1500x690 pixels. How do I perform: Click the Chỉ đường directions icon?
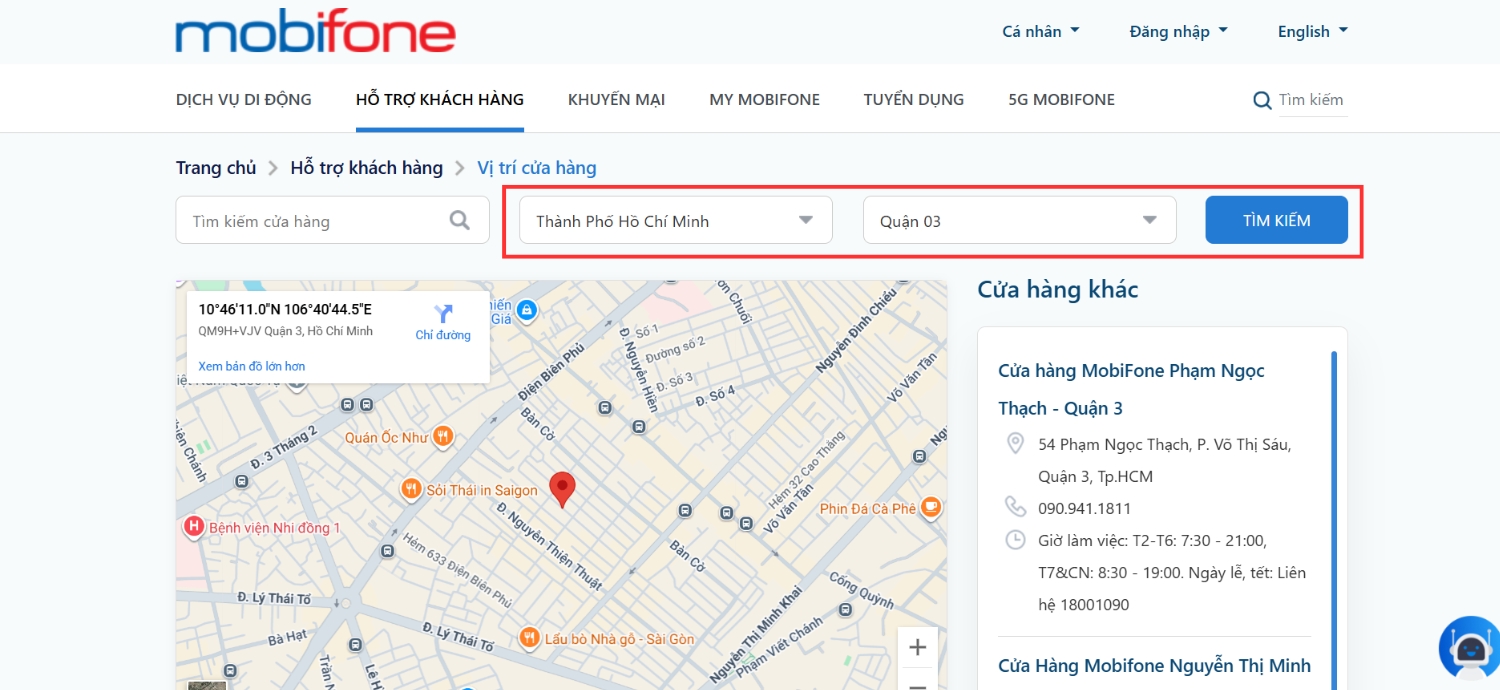coord(443,313)
